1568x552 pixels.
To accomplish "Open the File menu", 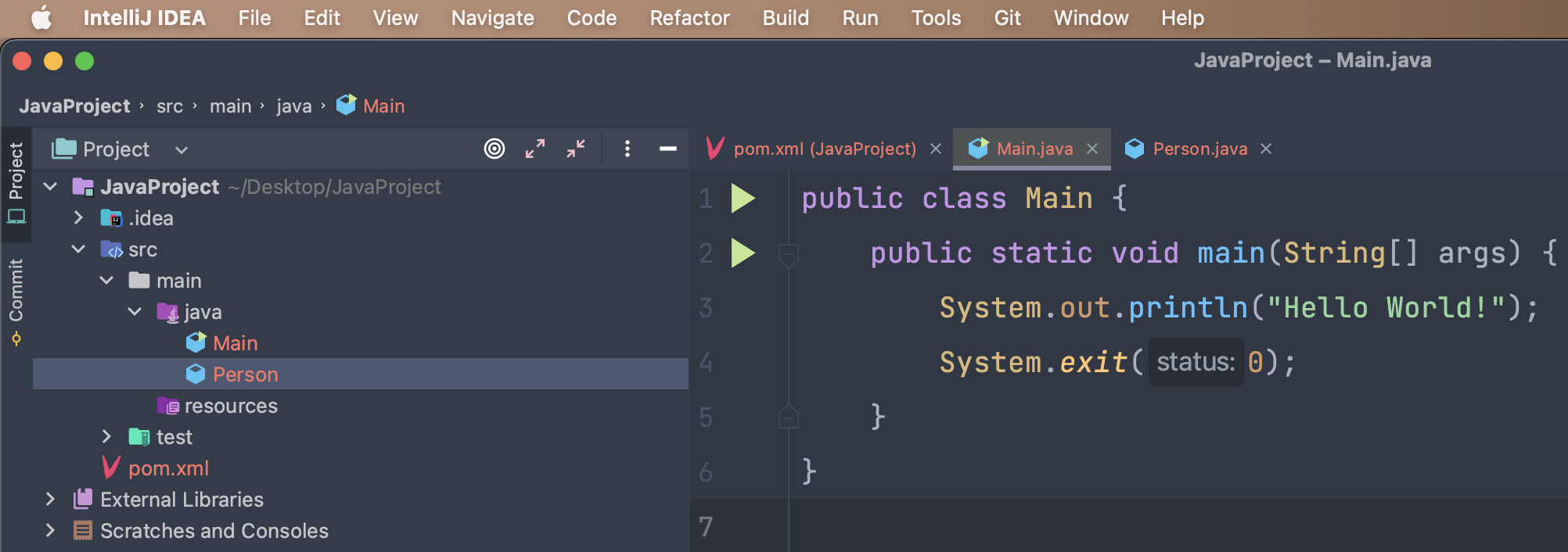I will click(254, 17).
